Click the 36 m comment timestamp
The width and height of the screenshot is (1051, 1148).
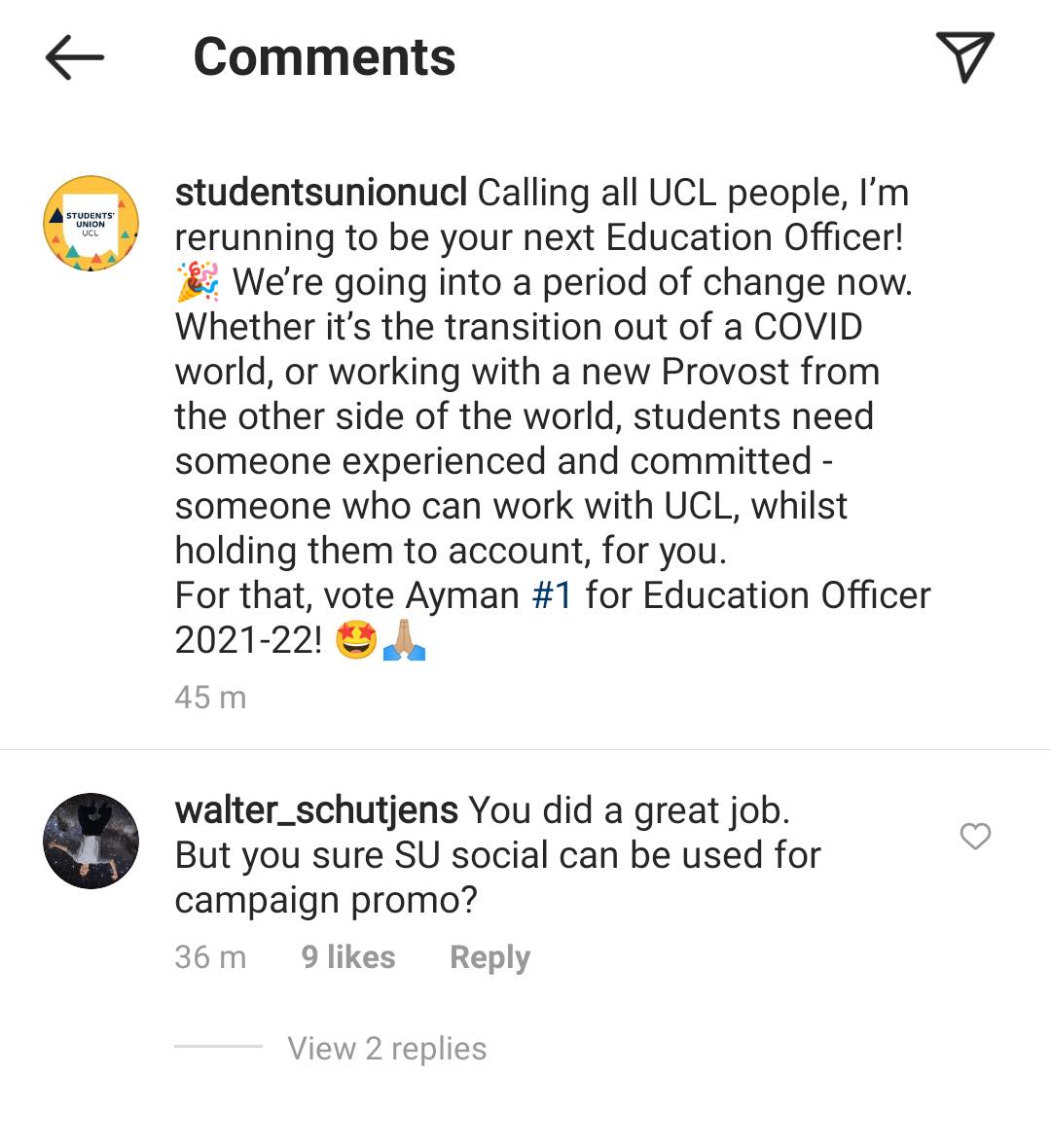210,957
